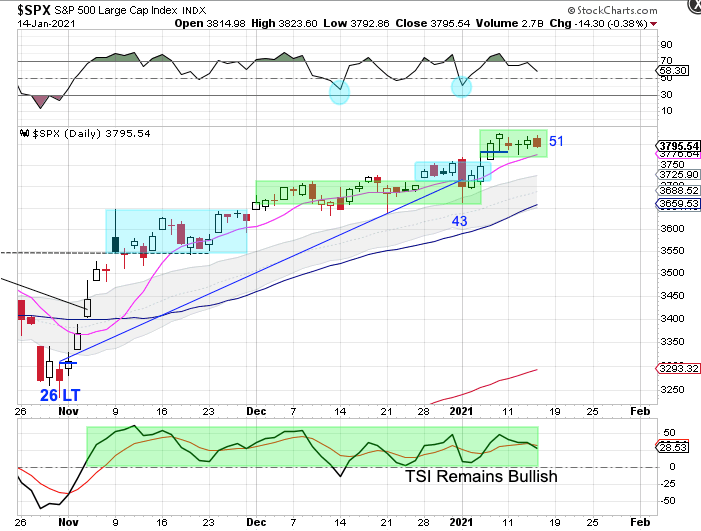The image size is (701, 531).
Task: Click the 'TSI Remains Bullish' annotation text
Action: click(x=481, y=476)
